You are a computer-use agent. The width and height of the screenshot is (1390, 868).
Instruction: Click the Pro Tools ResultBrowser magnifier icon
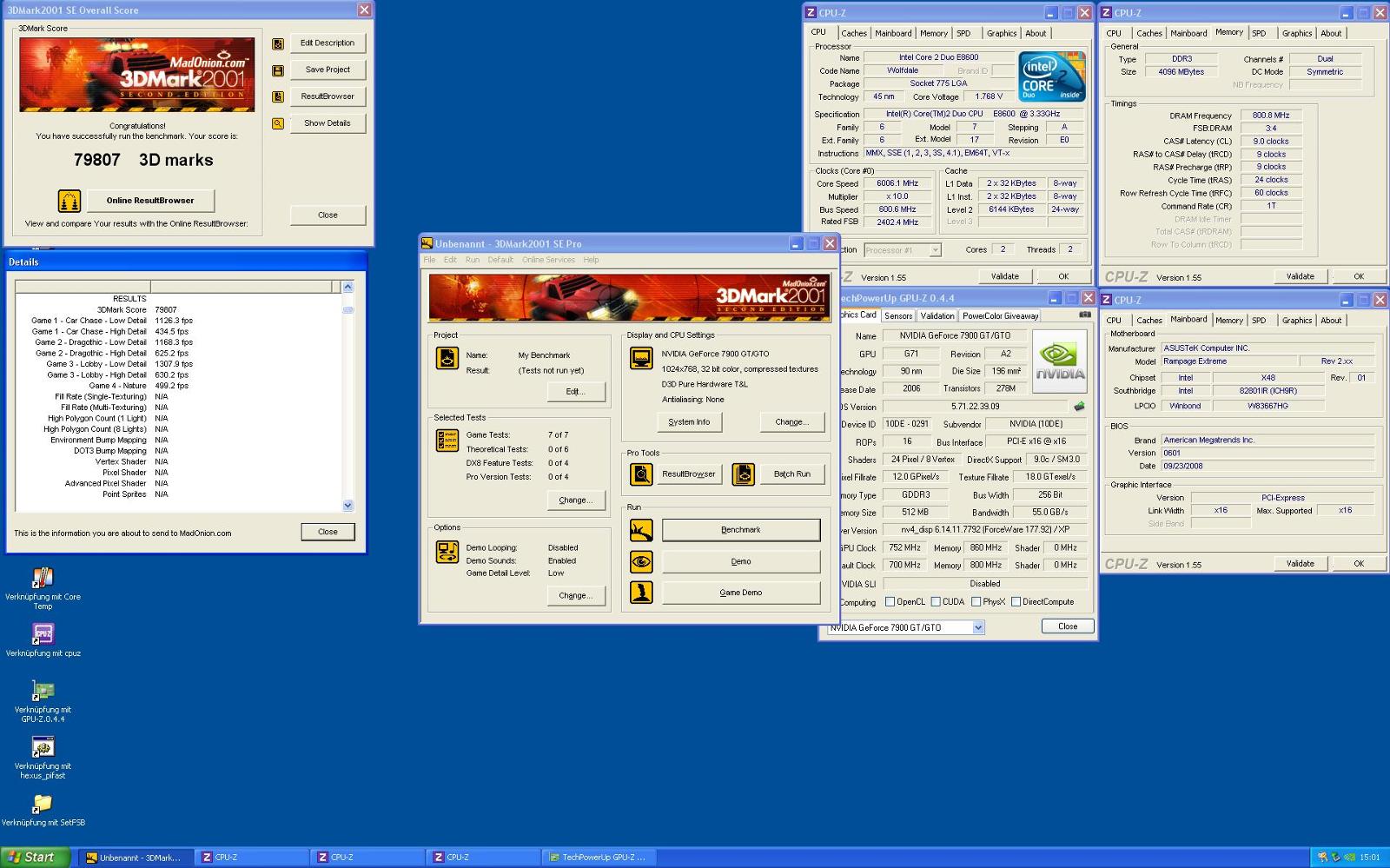click(x=641, y=474)
